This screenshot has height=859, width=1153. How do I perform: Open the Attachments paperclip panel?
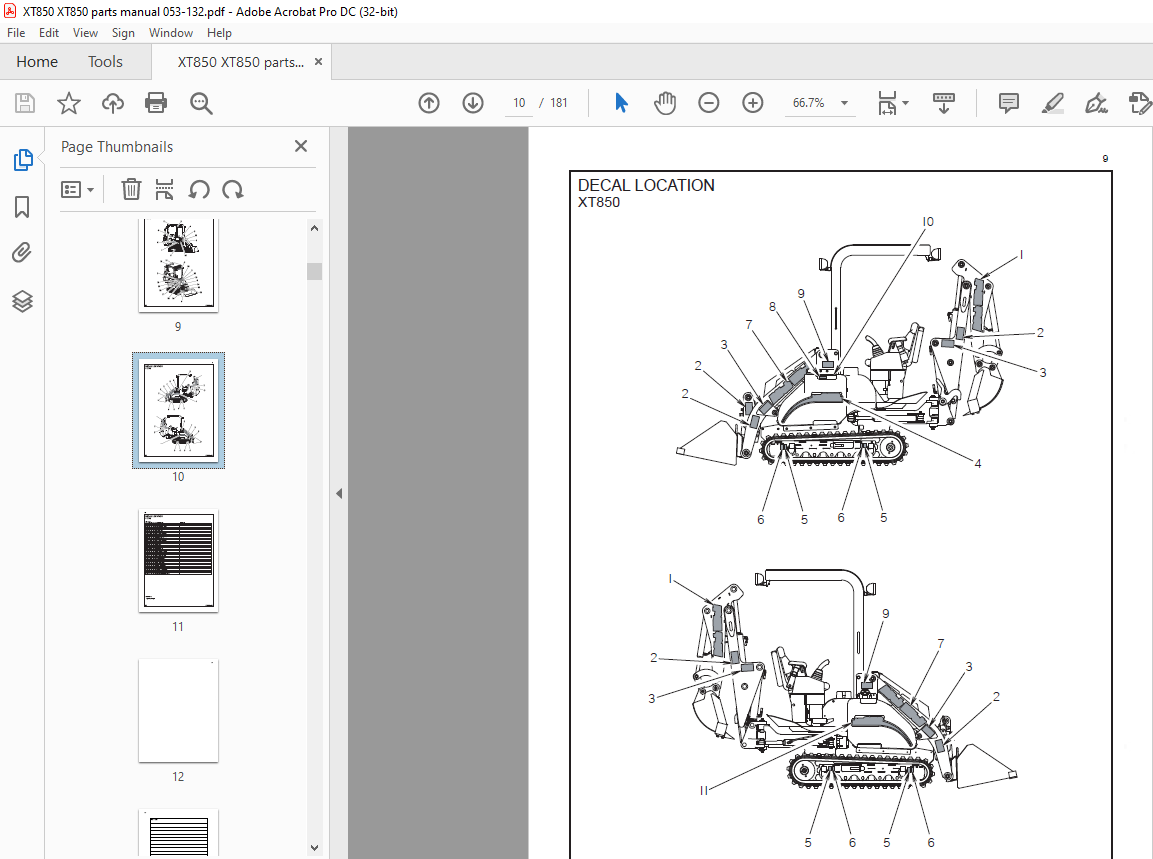point(22,254)
